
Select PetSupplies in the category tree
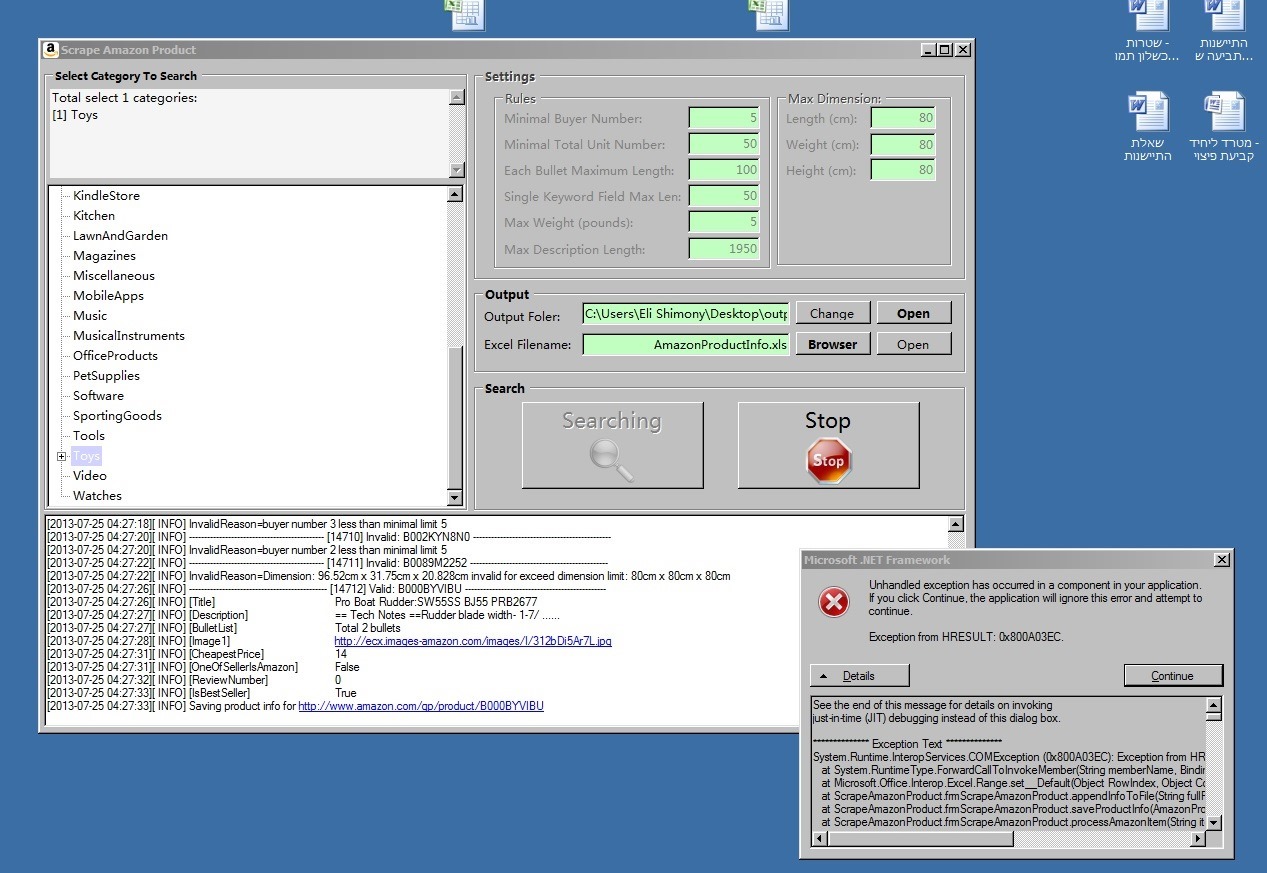(106, 376)
